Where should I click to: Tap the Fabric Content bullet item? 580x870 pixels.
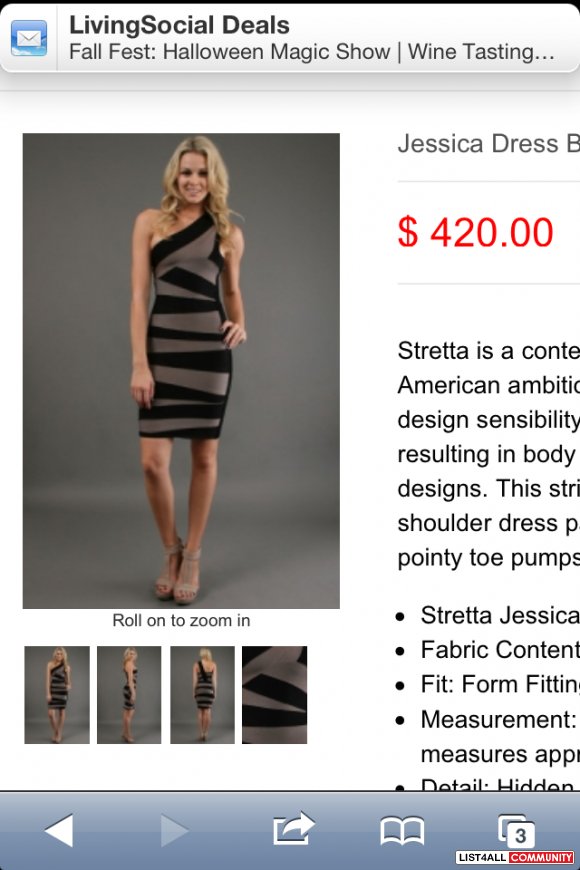point(500,650)
